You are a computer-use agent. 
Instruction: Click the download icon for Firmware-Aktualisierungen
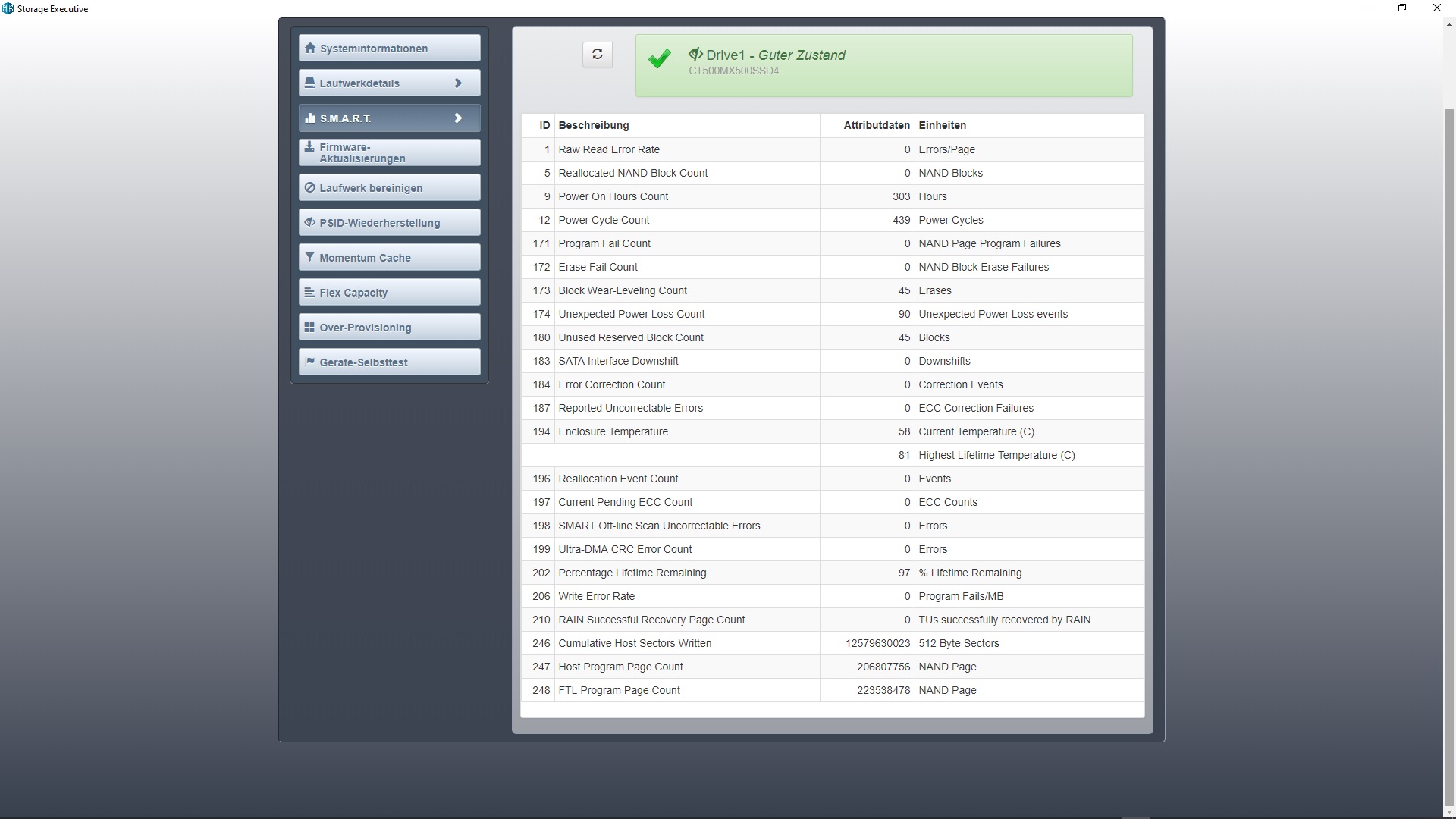[x=309, y=147]
